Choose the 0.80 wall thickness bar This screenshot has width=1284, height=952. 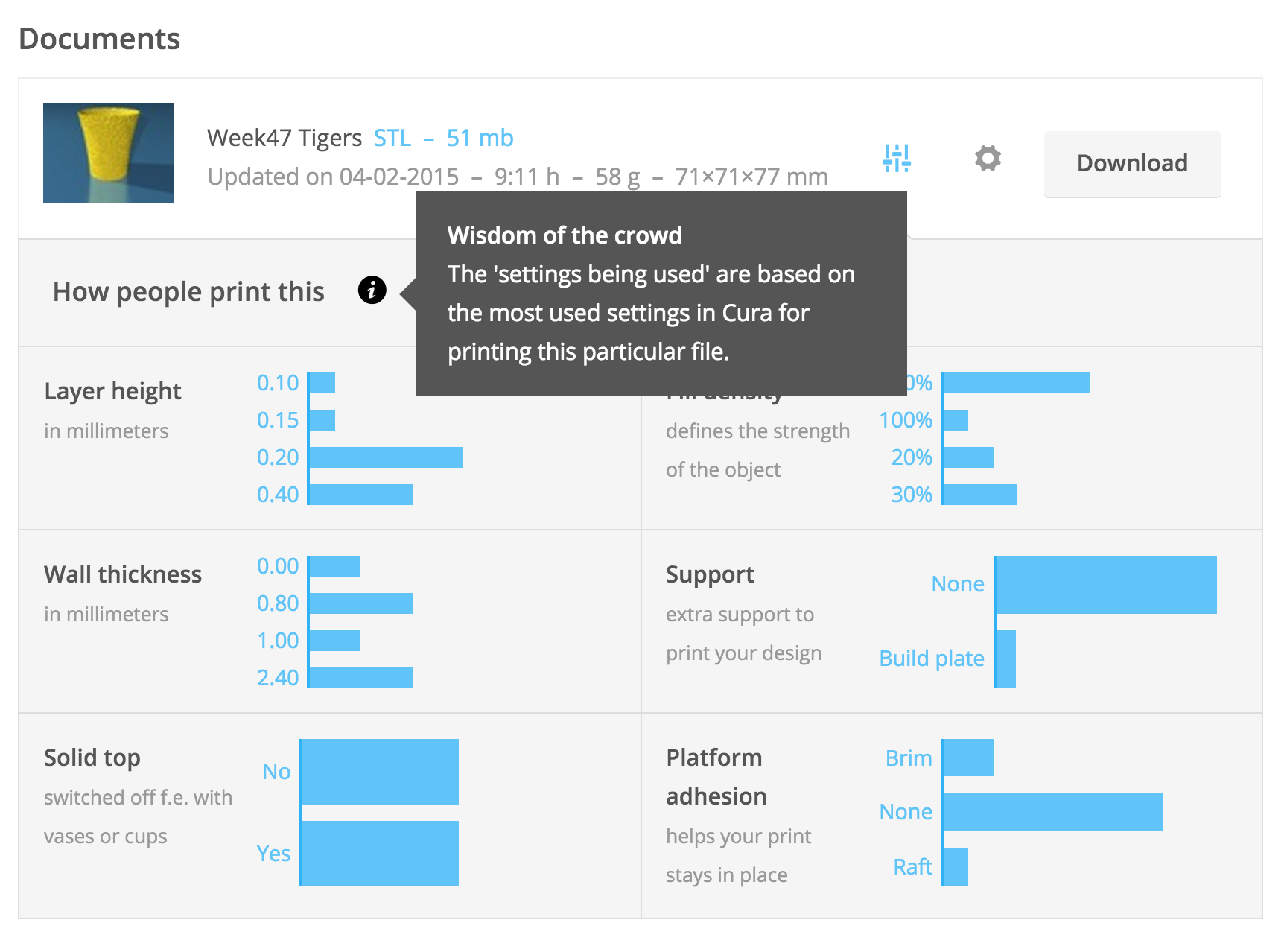[x=360, y=603]
